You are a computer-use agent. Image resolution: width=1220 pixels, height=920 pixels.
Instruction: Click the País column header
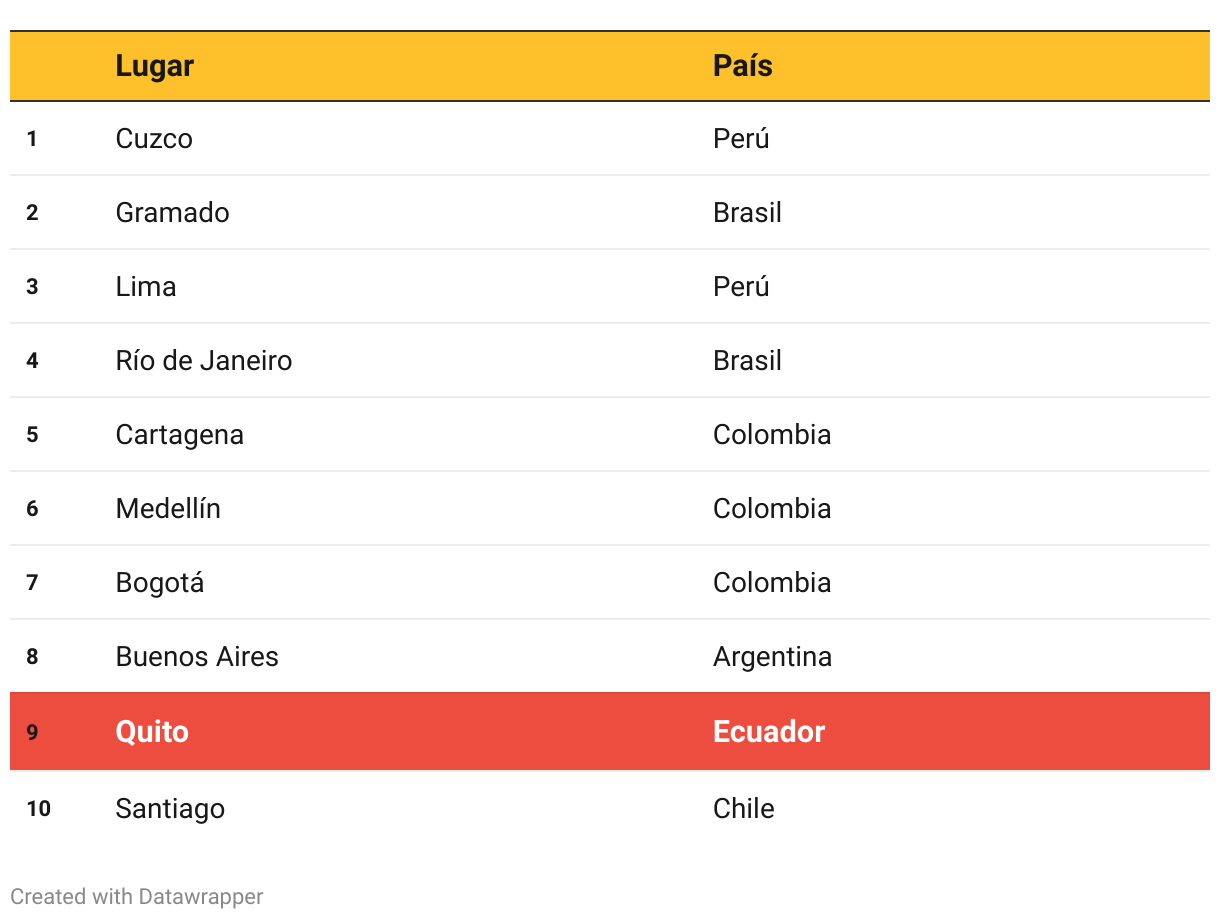tap(743, 66)
